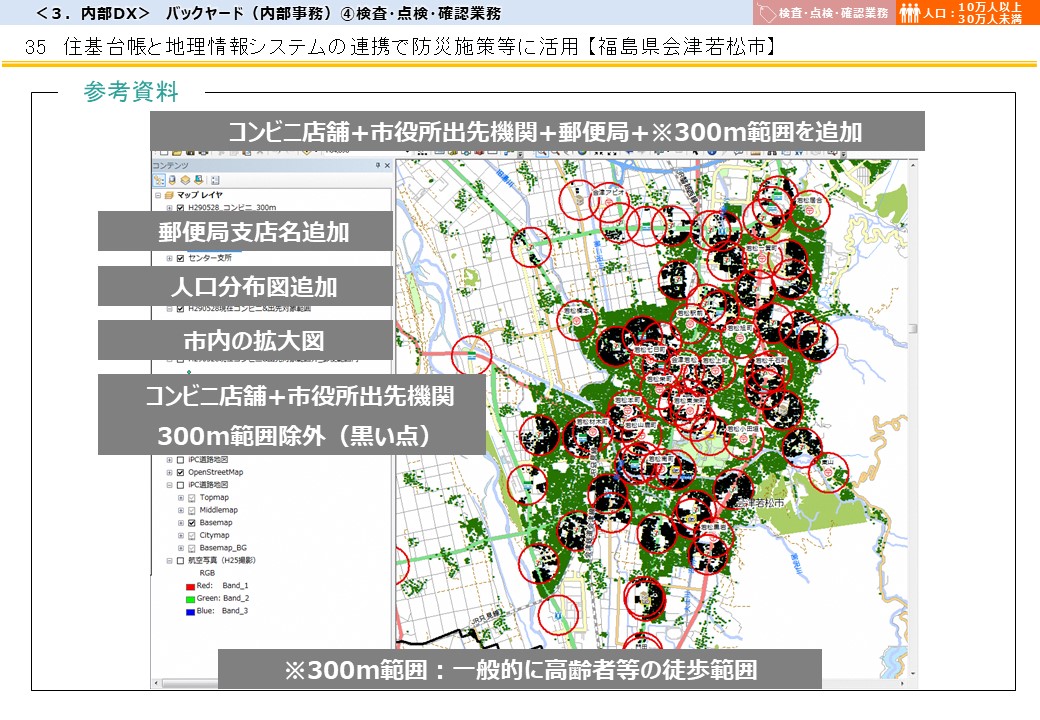Toggle the Middlemap sublayer checkbox
This screenshot has height=720, width=1040.
(192, 510)
